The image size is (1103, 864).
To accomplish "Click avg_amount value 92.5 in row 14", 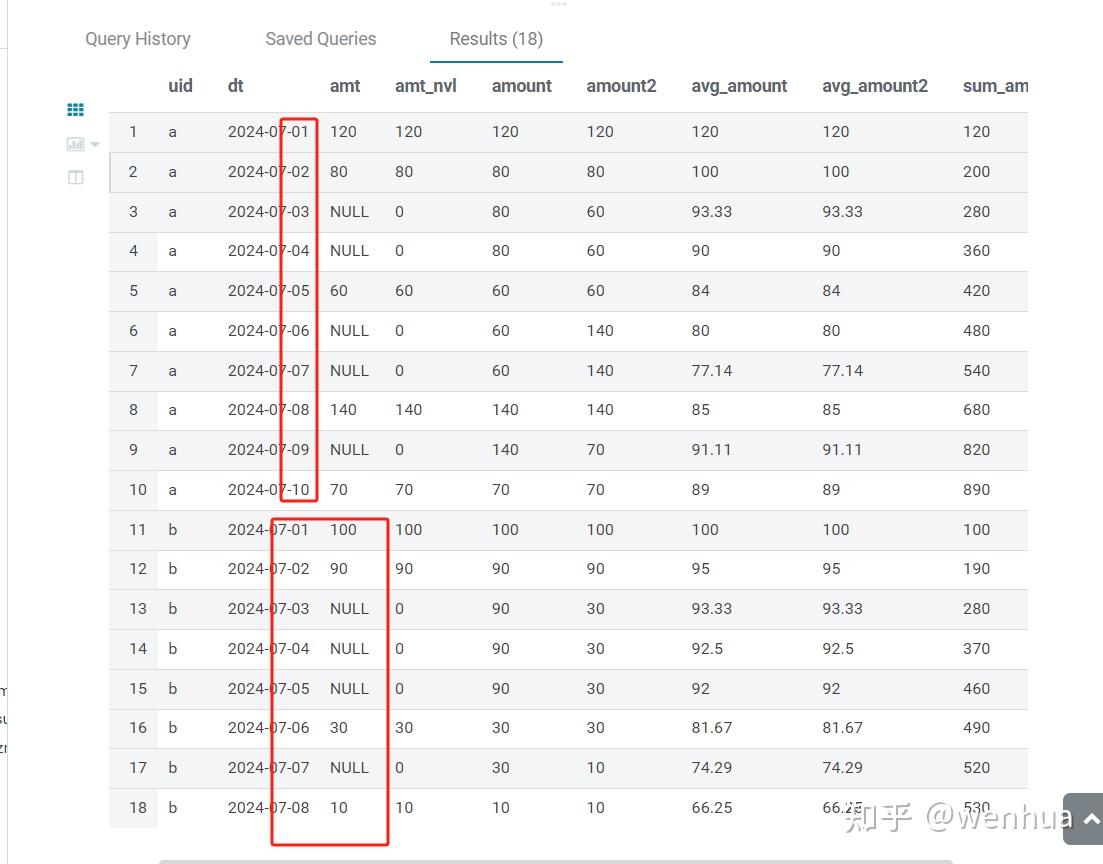I will tap(707, 649).
